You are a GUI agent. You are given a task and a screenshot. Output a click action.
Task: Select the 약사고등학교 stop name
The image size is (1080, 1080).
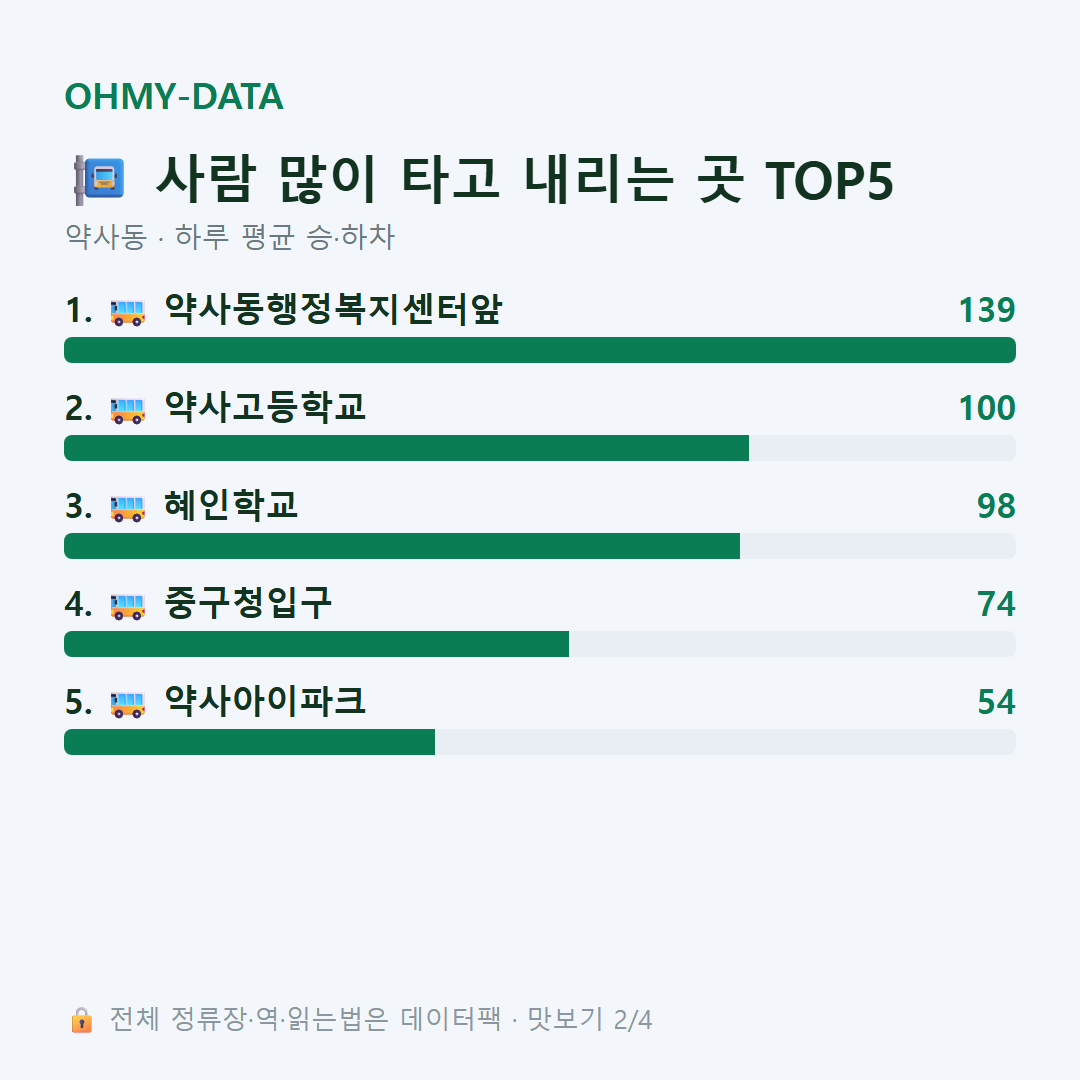(x=264, y=407)
